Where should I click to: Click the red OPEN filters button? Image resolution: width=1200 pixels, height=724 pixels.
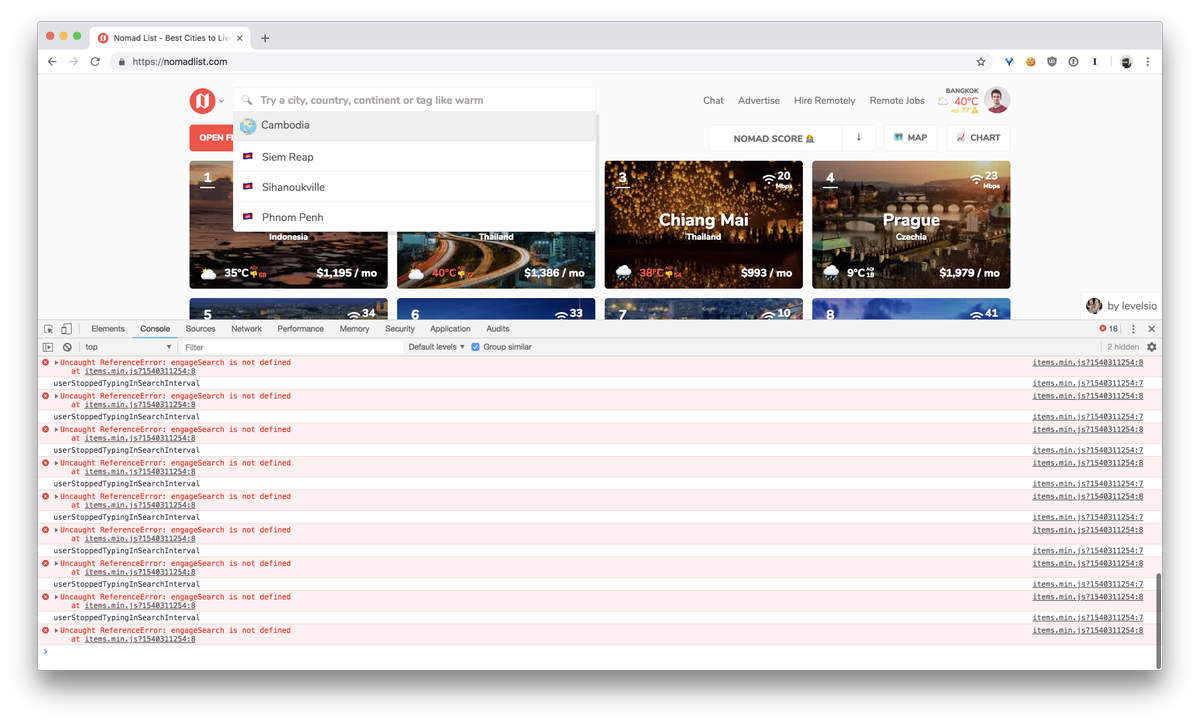pyautogui.click(x=211, y=138)
